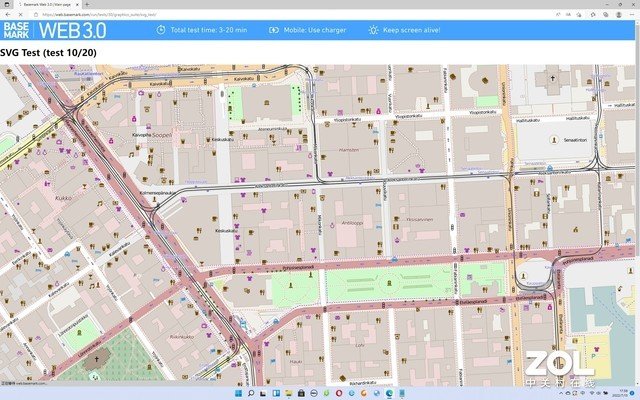Click the monument icon inside the tram loop

(524, 276)
